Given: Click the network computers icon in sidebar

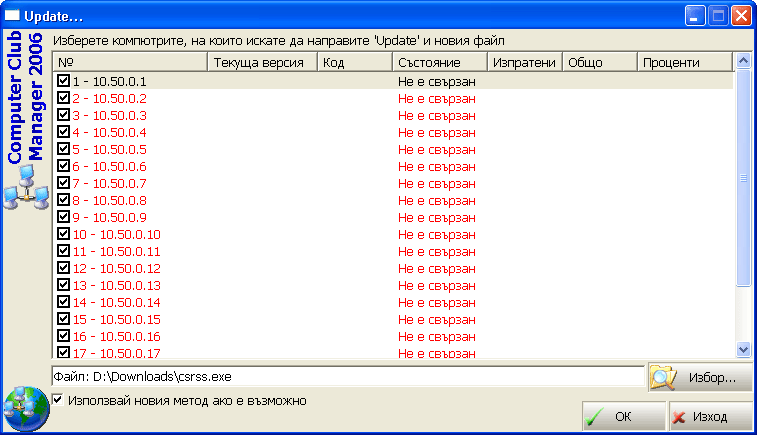Looking at the screenshot, I should 26,187.
